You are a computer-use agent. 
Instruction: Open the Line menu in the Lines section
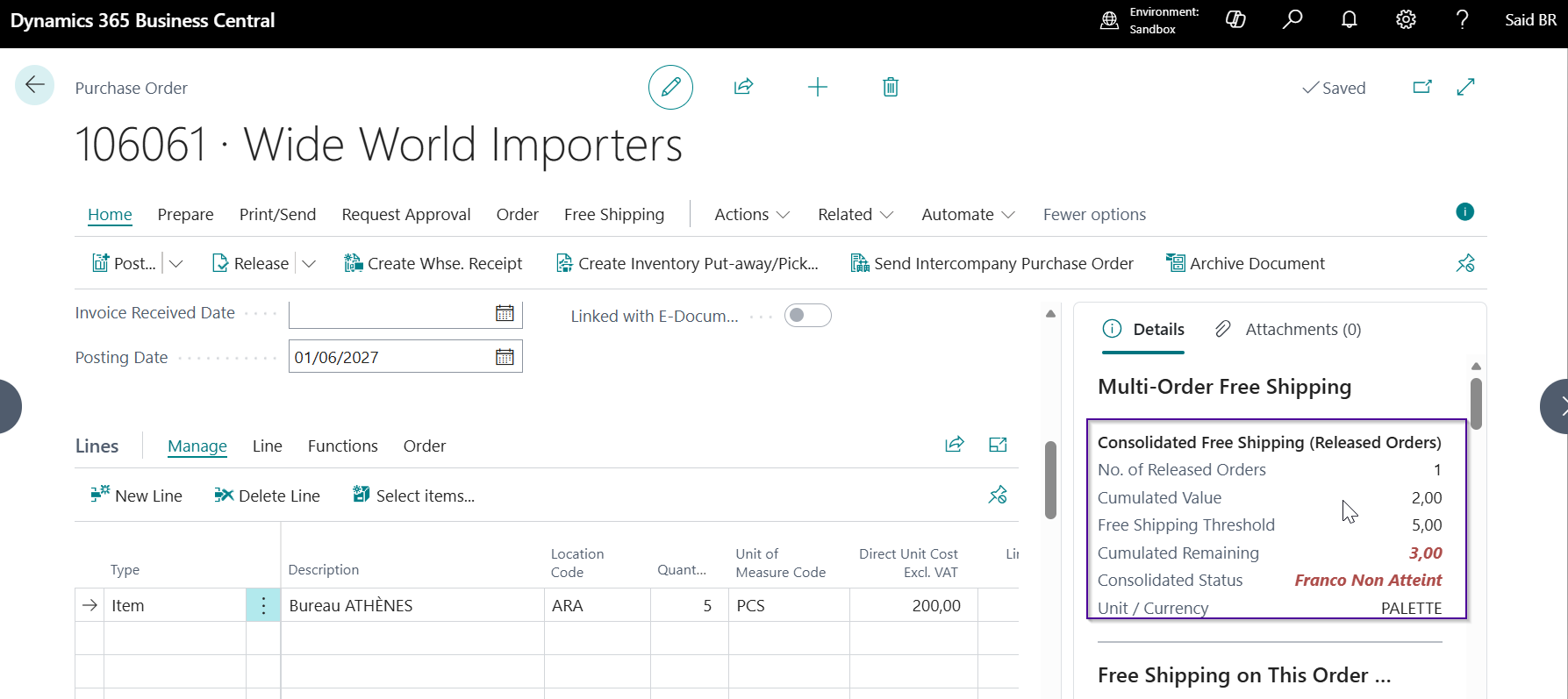(x=268, y=446)
